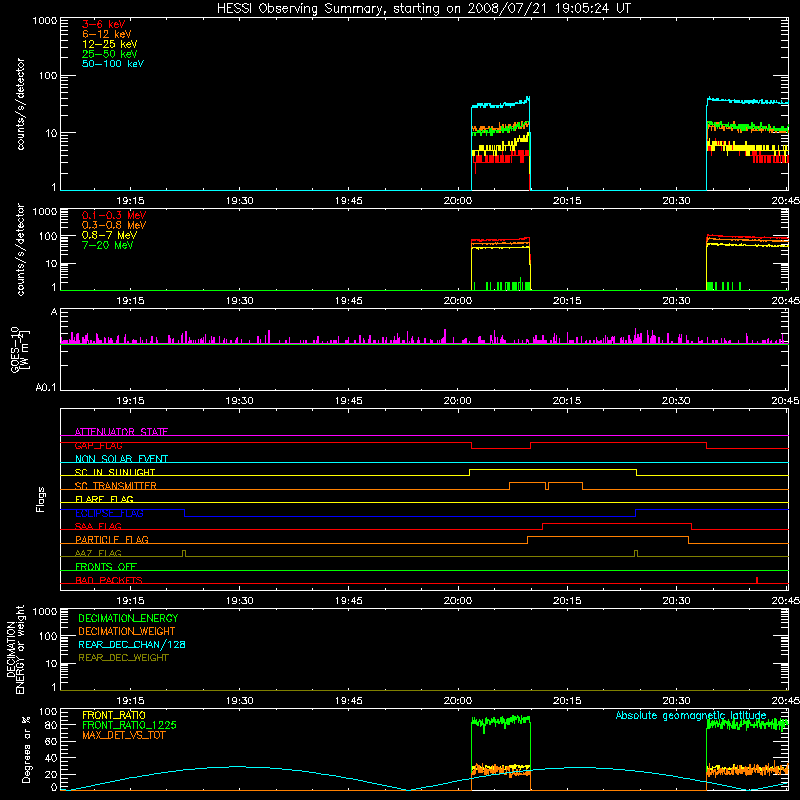
Task: Click the FRONTS_OFF flag label
Action: tap(106, 566)
